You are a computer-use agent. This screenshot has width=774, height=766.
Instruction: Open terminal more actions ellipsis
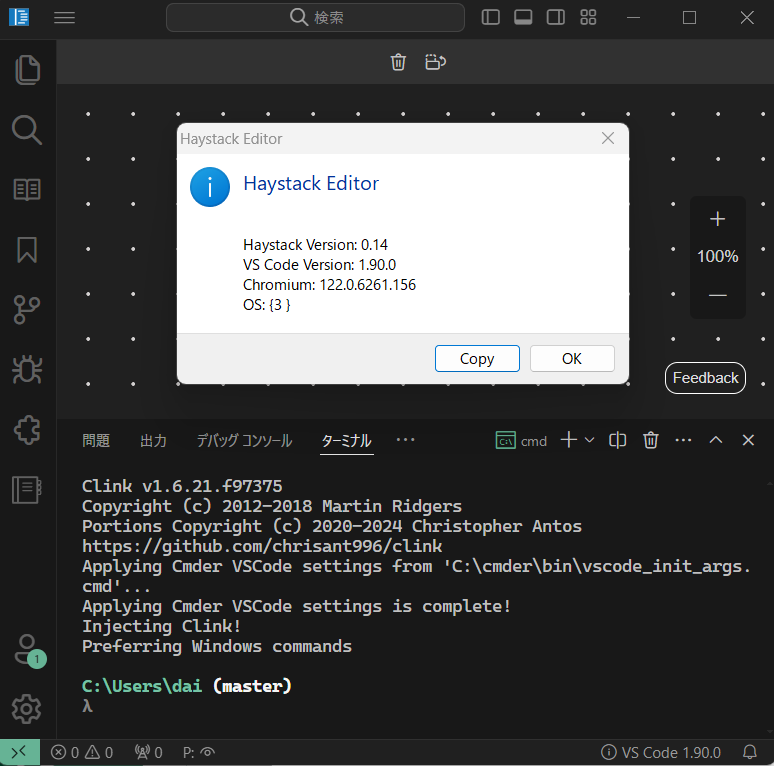pos(683,440)
